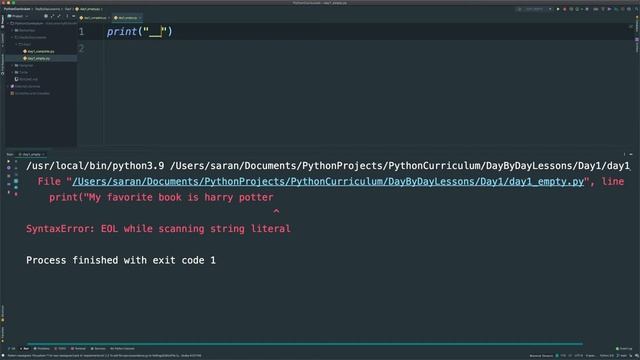Screen dimensions: 640x360
Task: Collapse the Day1 folder
Action: pyautogui.click(x=16, y=44)
